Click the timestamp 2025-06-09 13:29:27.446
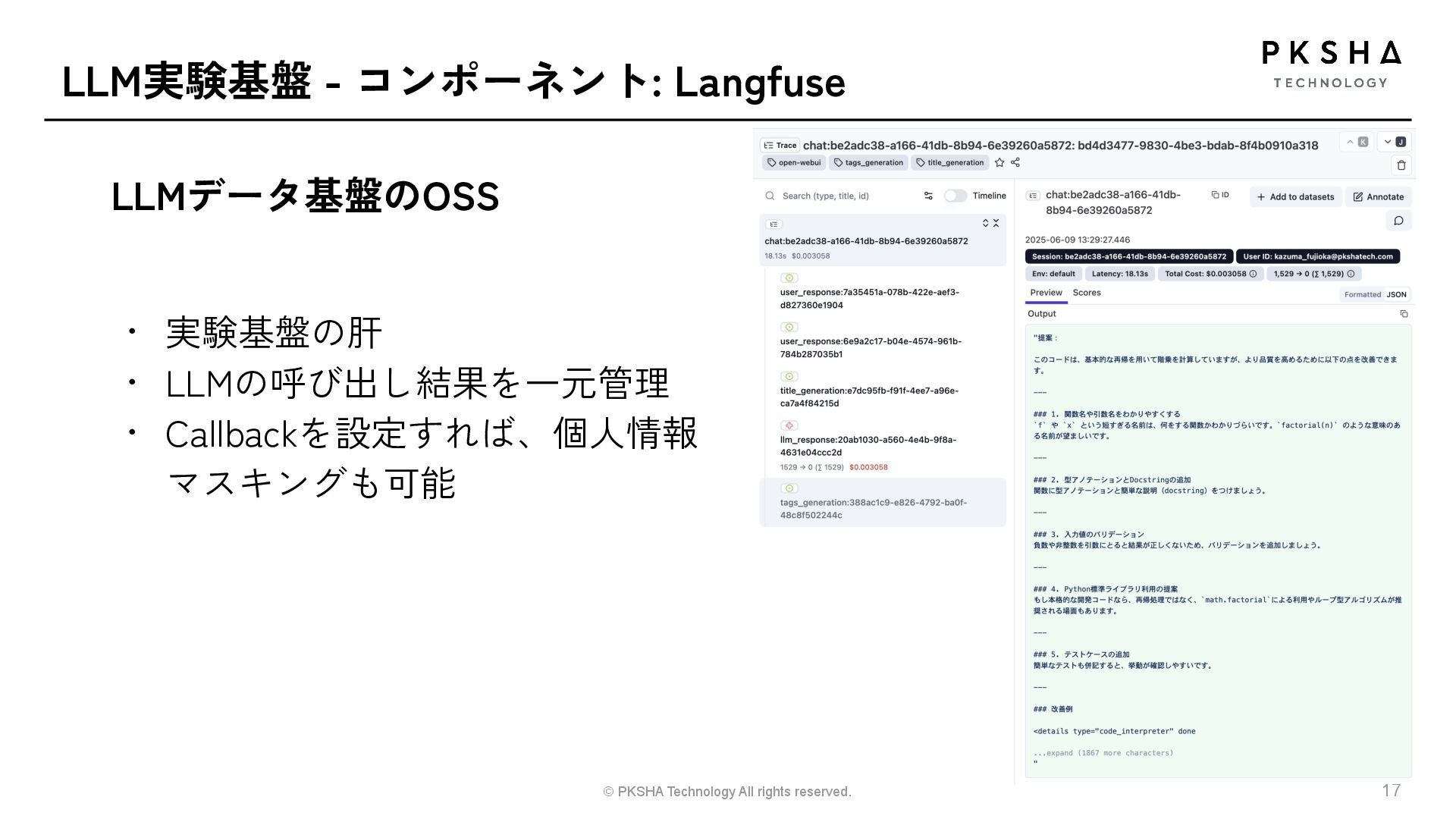The width and height of the screenshot is (1456, 819). point(1078,240)
